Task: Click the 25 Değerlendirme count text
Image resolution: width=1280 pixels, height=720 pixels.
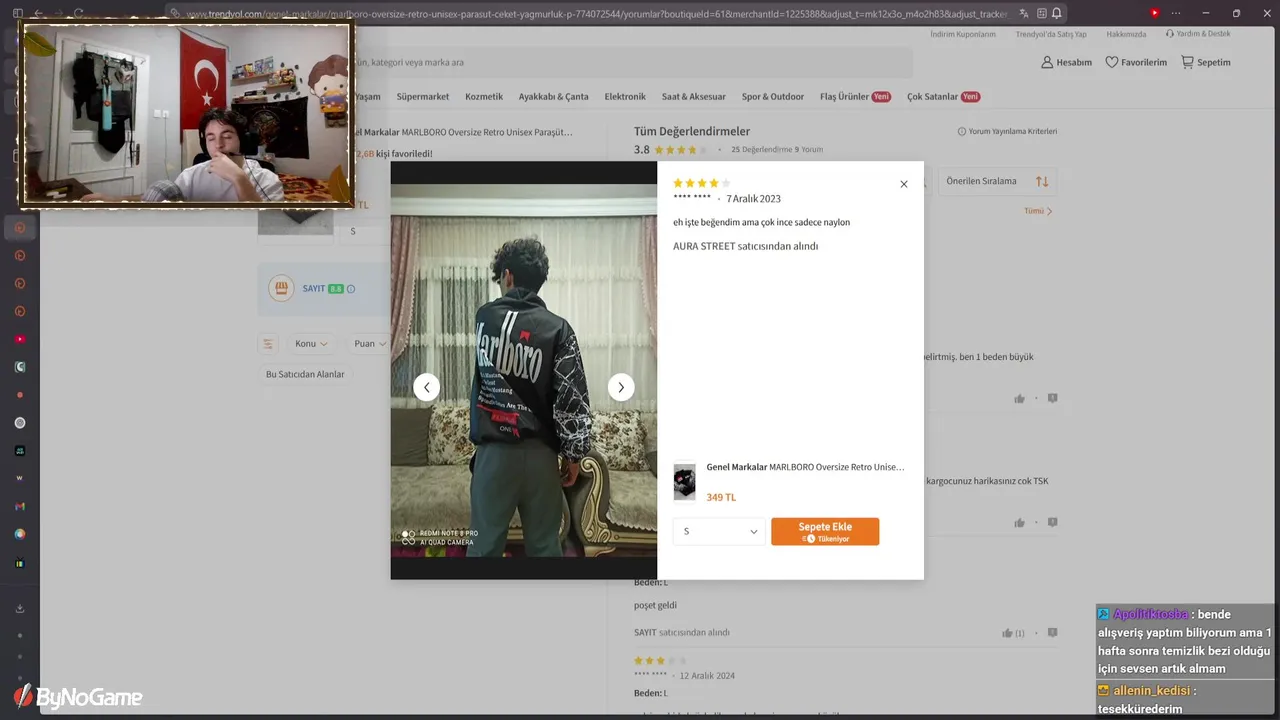Action: point(761,150)
